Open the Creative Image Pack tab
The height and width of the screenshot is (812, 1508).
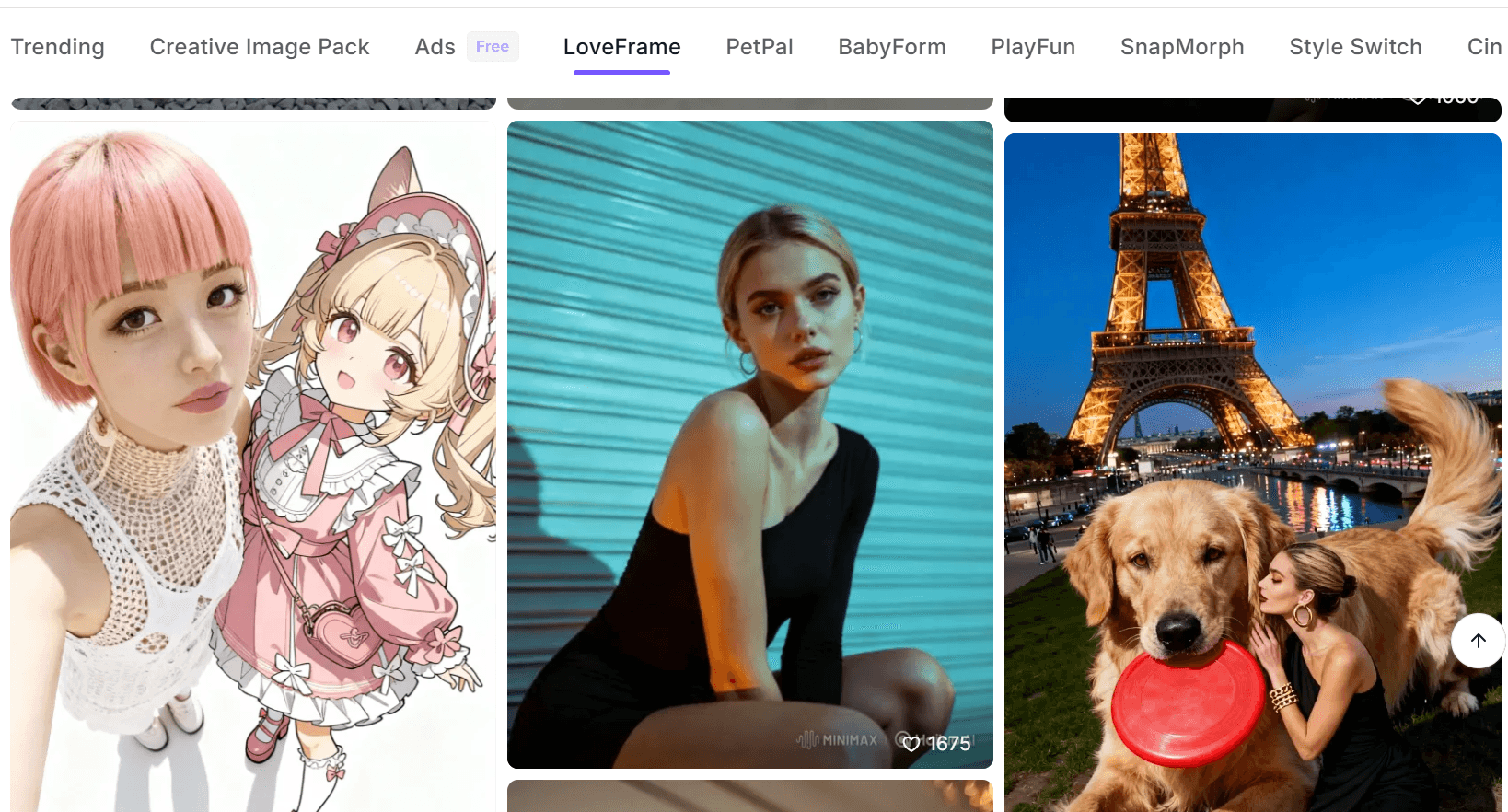(259, 47)
